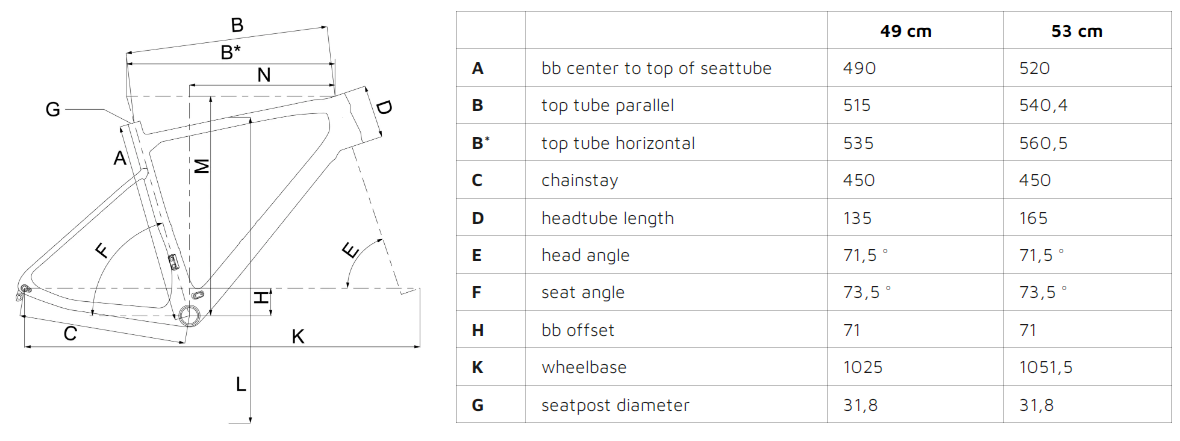
Task: Click the 'seat angle' row label
Action: 582,292
